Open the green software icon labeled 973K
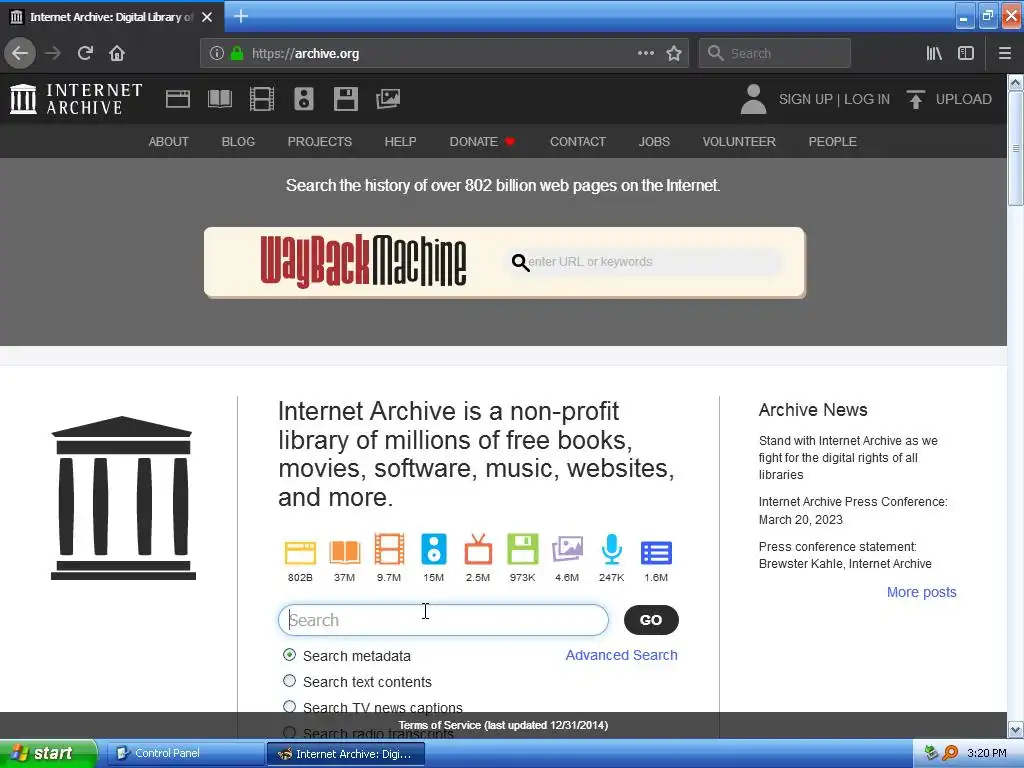 522,549
